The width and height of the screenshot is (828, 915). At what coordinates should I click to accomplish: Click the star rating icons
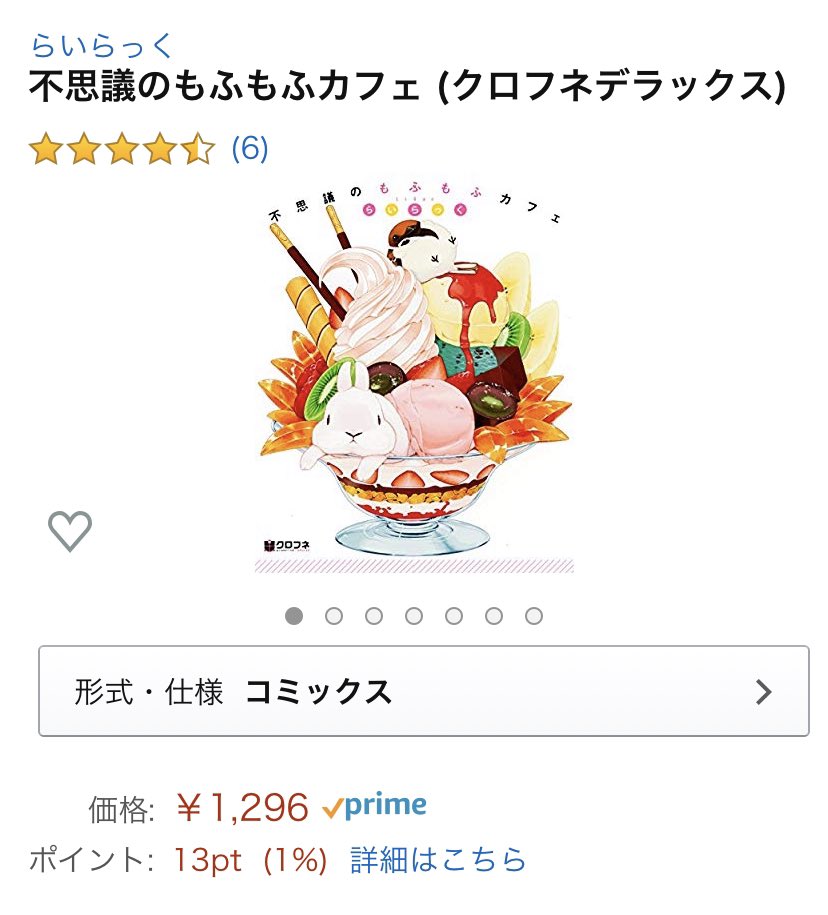click(123, 148)
